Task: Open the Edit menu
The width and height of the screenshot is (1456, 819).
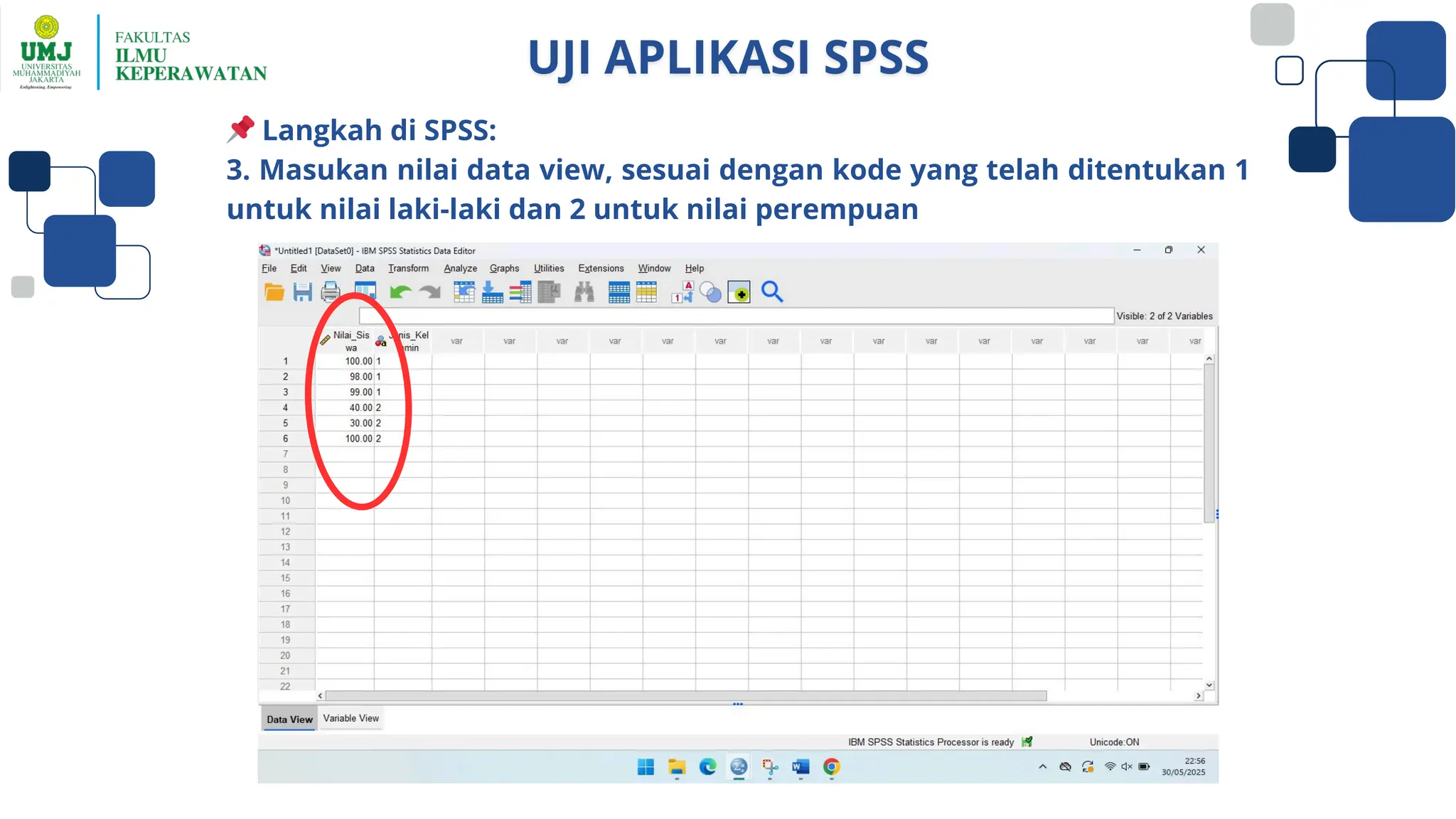Action: [299, 268]
